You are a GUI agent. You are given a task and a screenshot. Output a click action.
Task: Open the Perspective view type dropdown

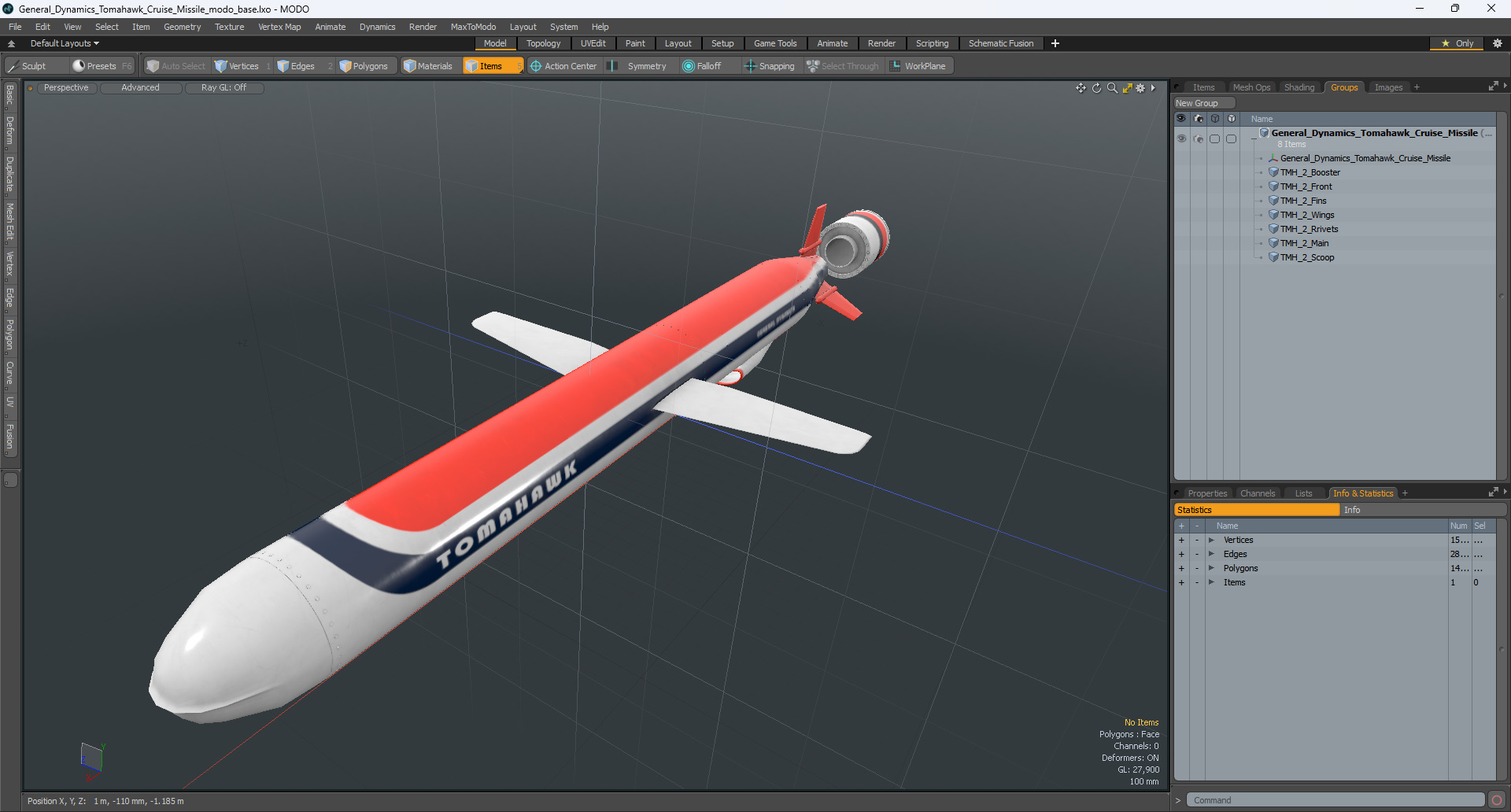pos(66,88)
